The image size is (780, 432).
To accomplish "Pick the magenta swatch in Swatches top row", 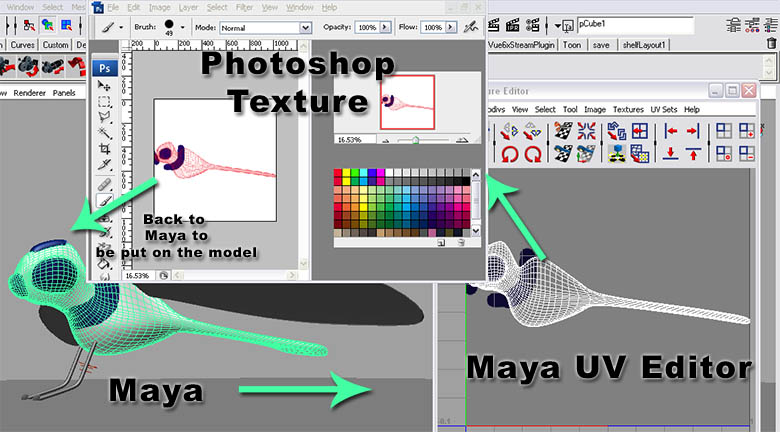I will coord(380,173).
